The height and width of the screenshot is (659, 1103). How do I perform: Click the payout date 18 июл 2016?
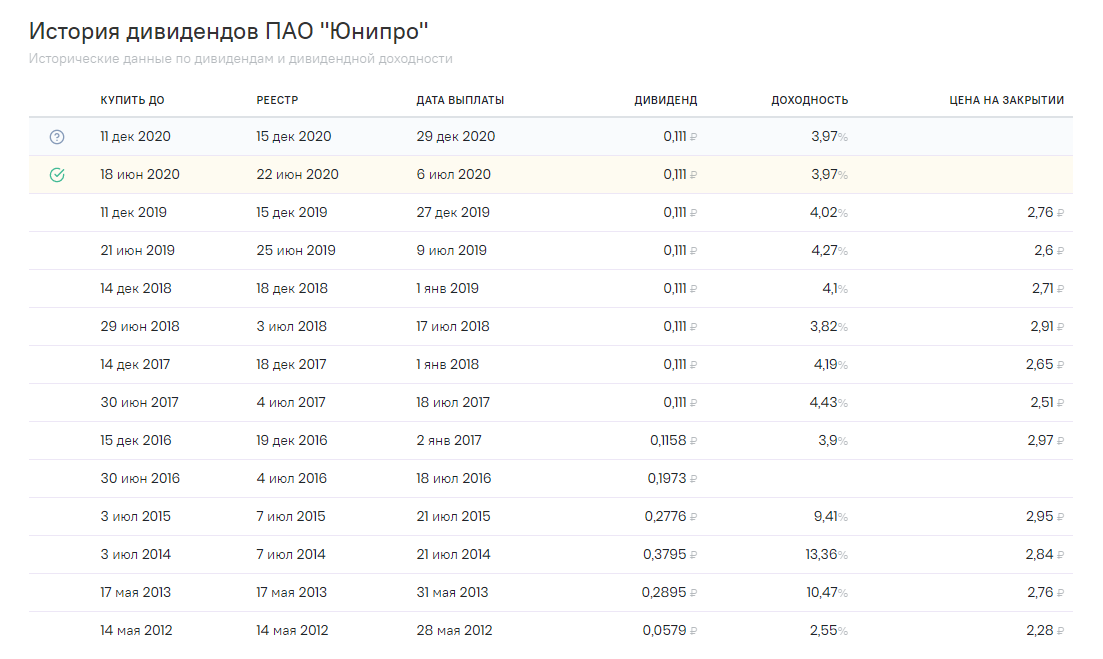click(453, 478)
